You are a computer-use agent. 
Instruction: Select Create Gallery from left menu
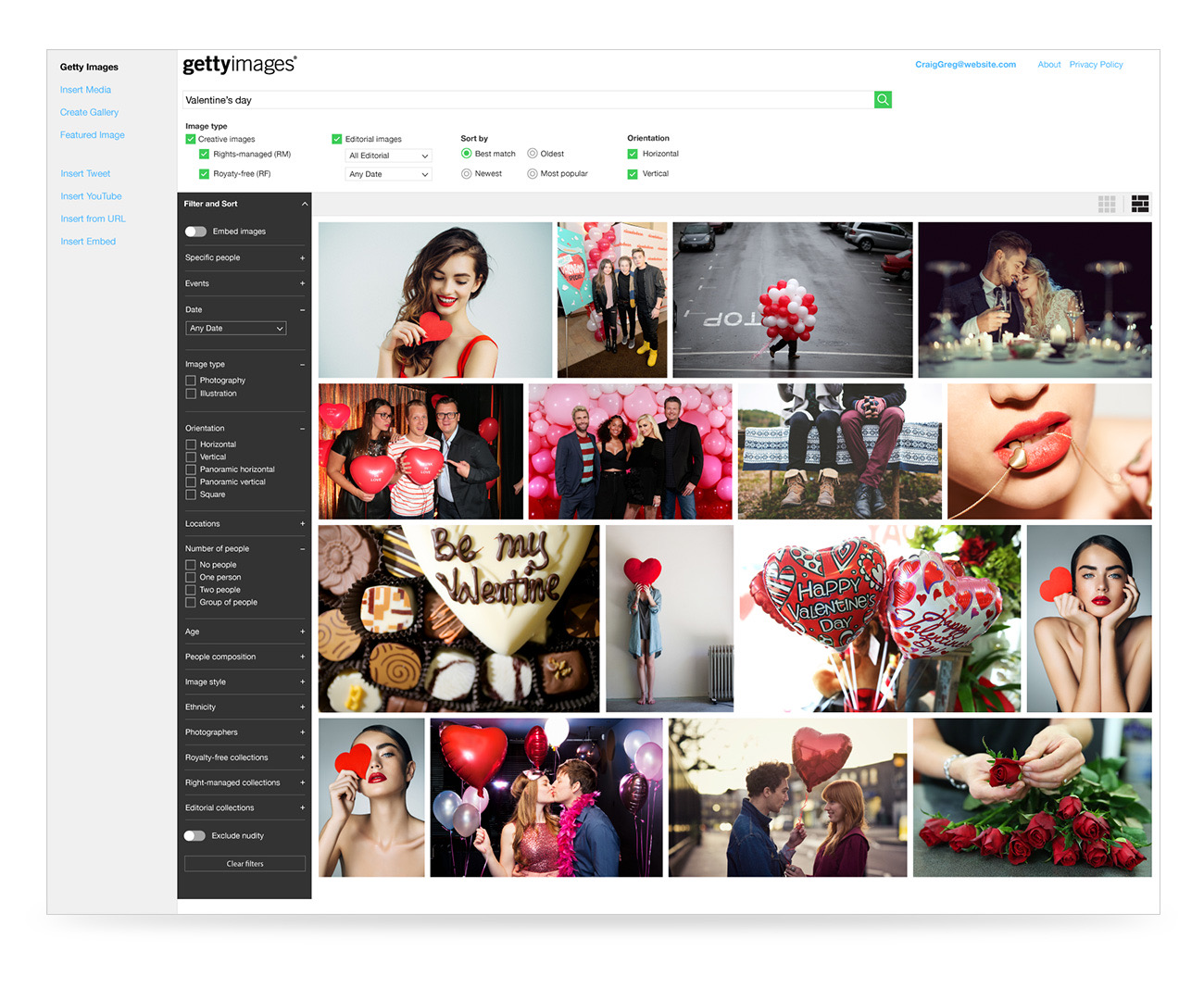(89, 112)
